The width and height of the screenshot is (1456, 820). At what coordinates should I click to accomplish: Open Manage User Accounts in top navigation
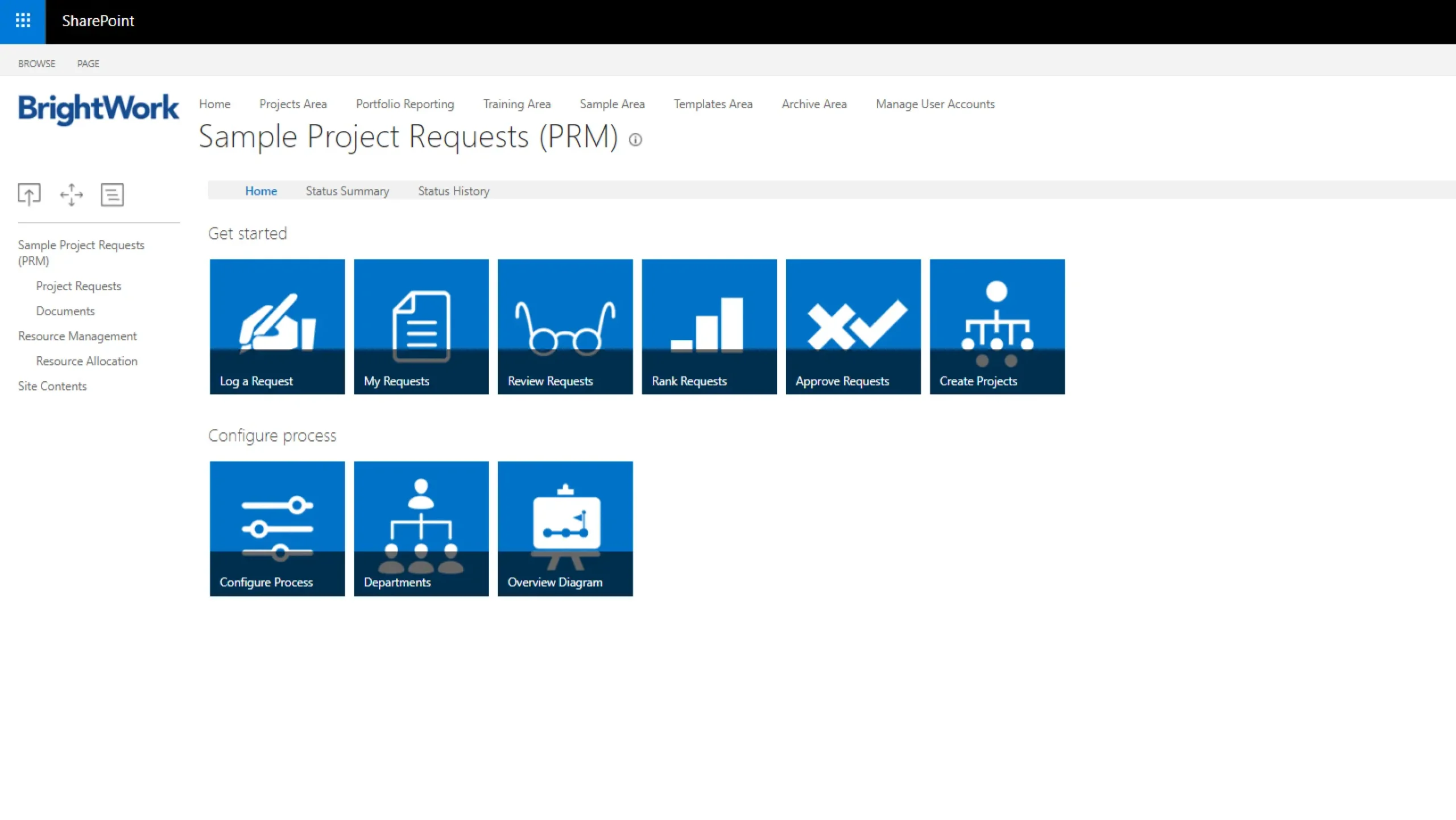click(x=935, y=104)
